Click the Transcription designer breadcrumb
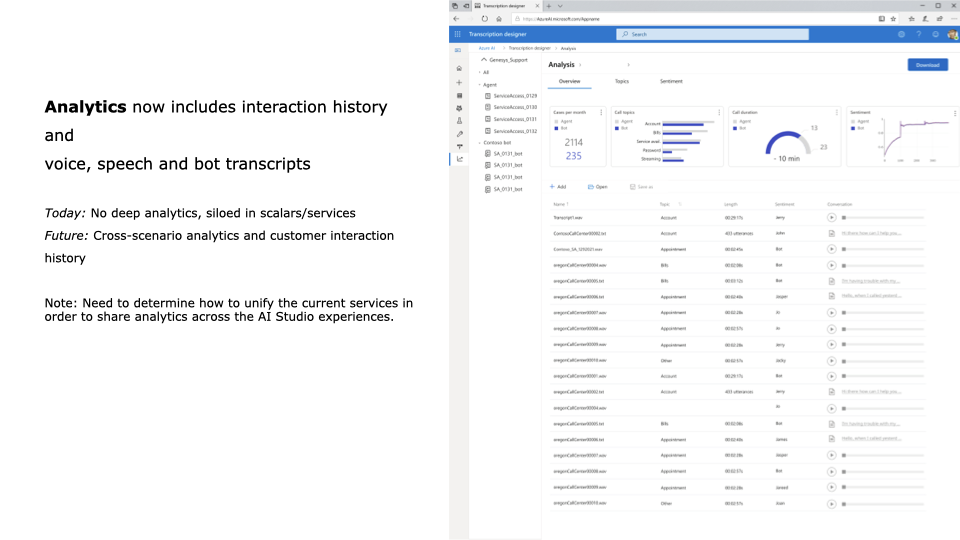Image resolution: width=960 pixels, height=540 pixels. pos(530,48)
